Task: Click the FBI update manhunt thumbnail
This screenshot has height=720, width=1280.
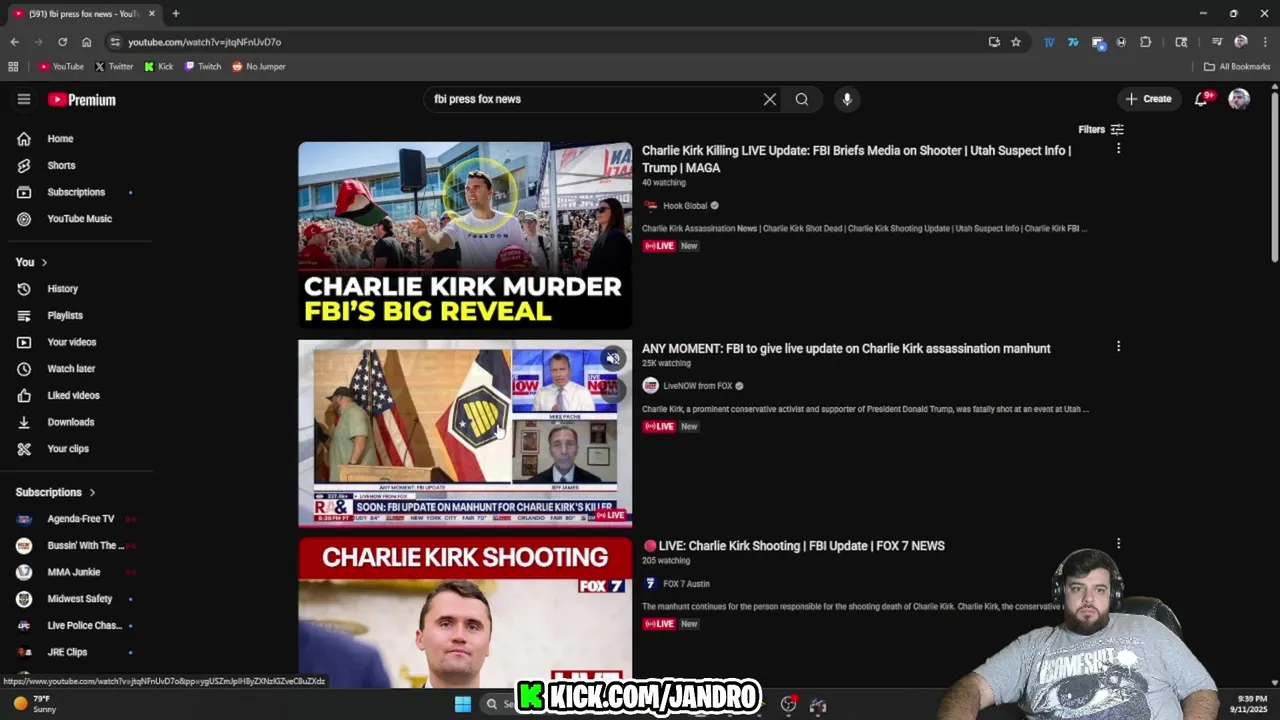Action: (465, 433)
